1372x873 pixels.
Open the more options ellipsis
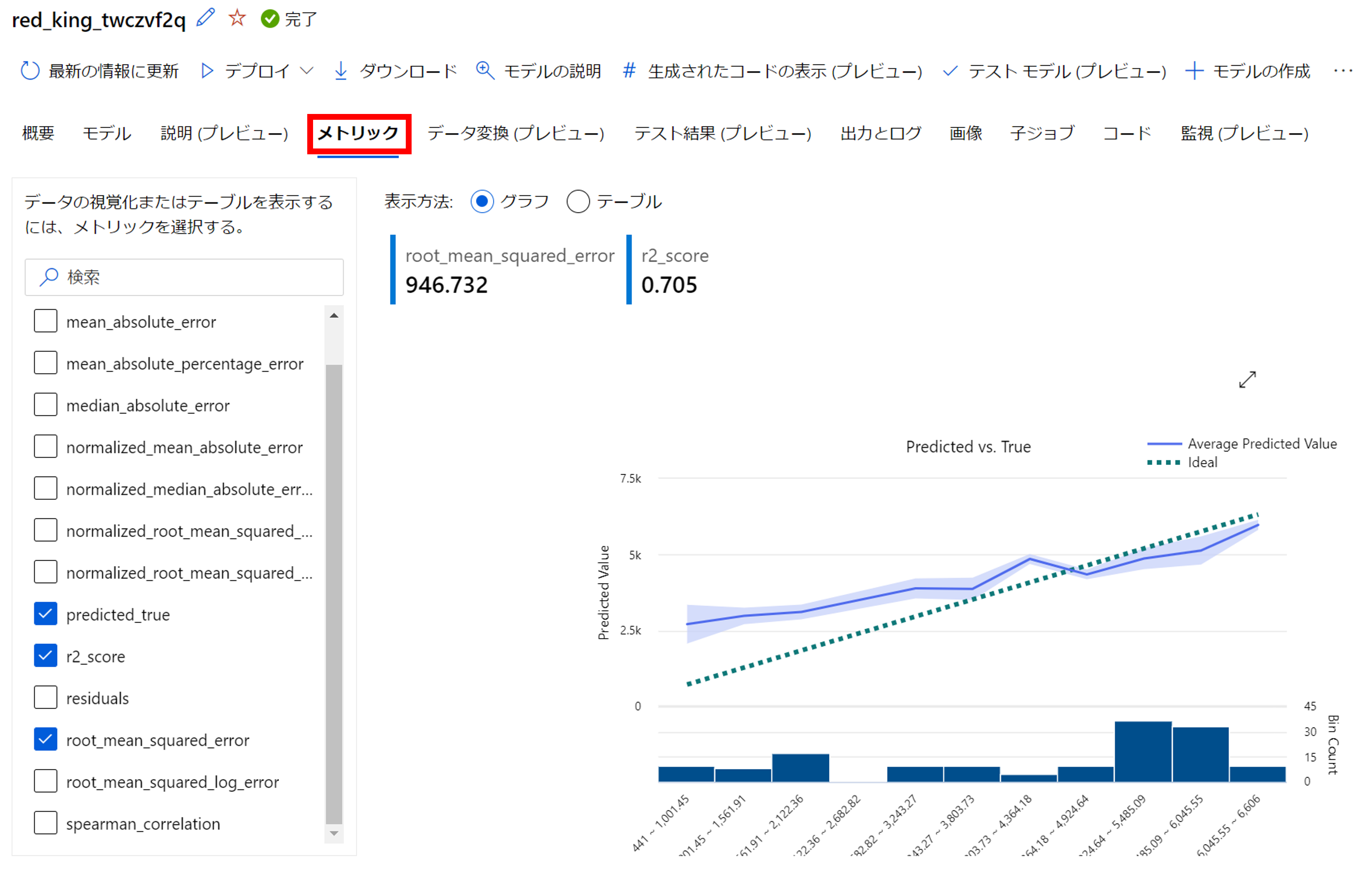(1343, 71)
